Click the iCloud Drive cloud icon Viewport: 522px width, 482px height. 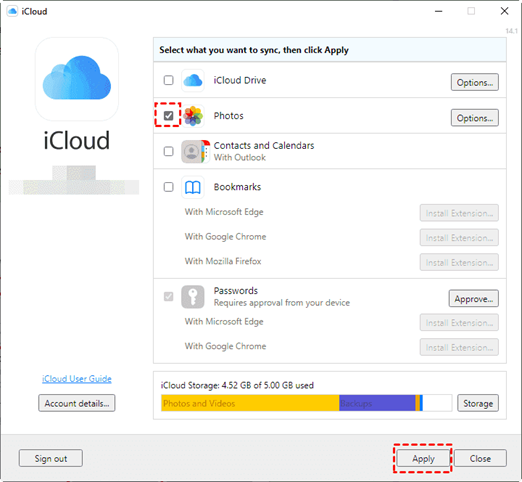pos(193,80)
